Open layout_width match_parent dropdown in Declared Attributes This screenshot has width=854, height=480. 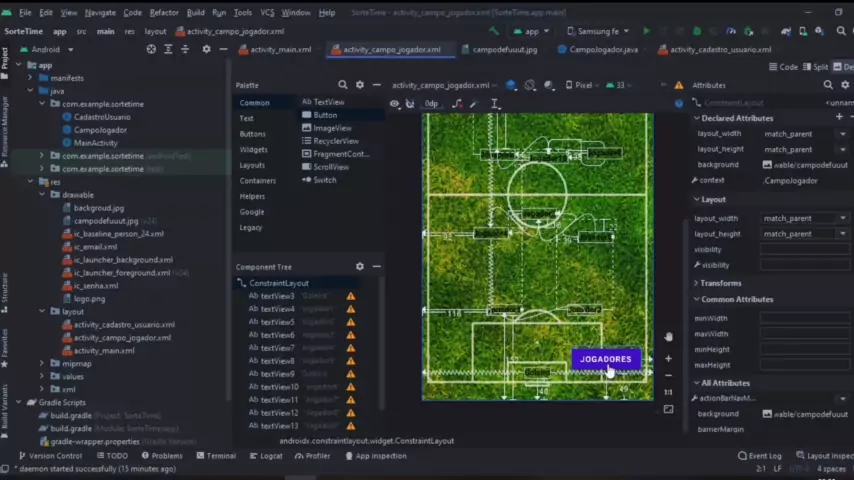click(842, 133)
